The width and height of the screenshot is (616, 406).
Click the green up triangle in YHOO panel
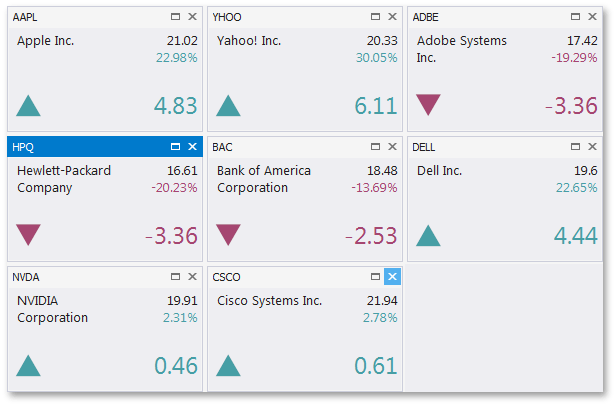[229, 106]
